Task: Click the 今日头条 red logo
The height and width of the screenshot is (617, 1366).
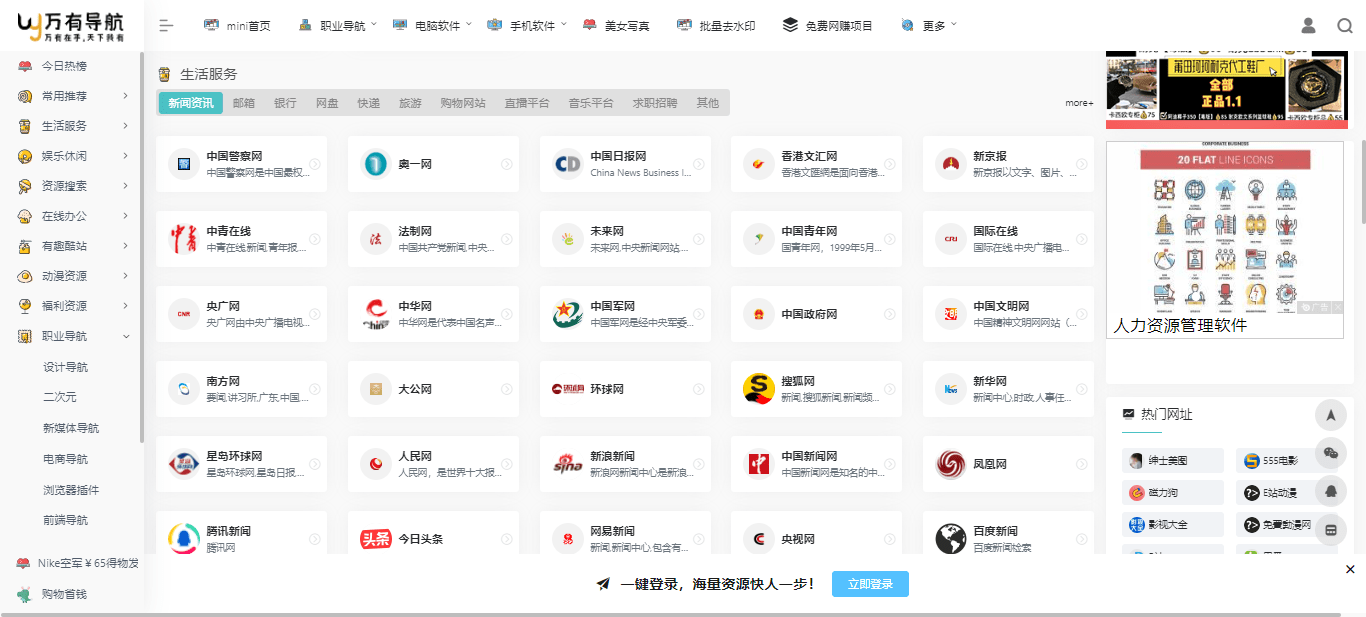Action: [375, 539]
